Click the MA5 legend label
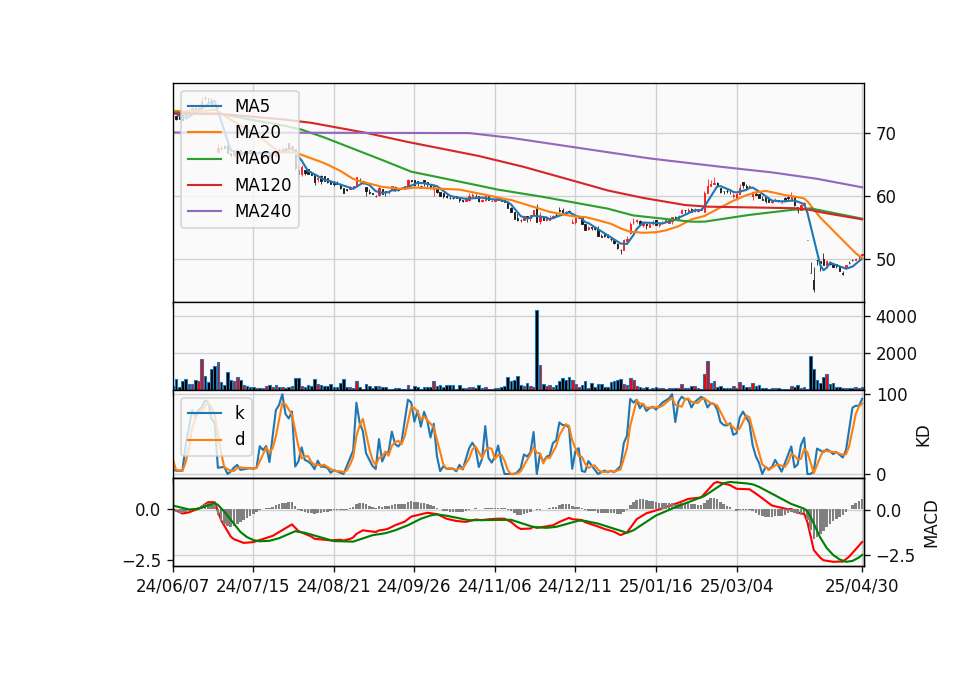The height and width of the screenshot is (690, 960). click(252, 106)
